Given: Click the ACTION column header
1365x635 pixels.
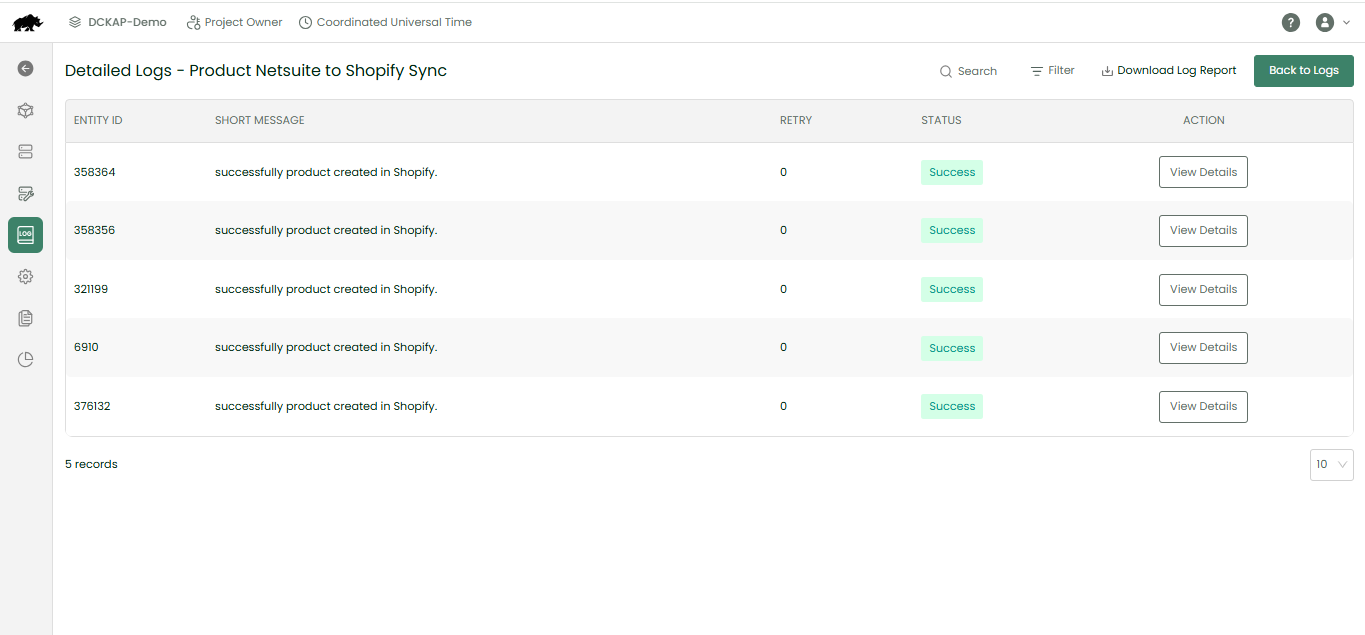Looking at the screenshot, I should (1203, 120).
